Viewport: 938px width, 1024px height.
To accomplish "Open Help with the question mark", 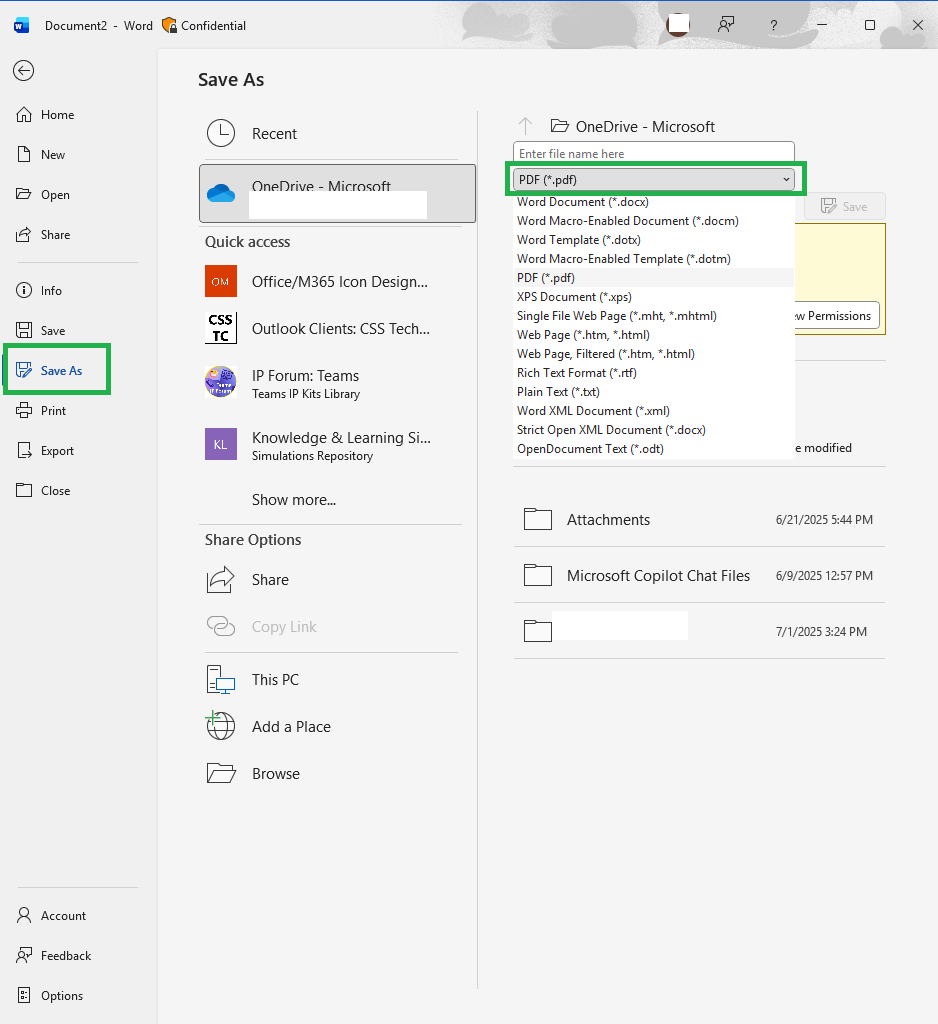I will 773,25.
